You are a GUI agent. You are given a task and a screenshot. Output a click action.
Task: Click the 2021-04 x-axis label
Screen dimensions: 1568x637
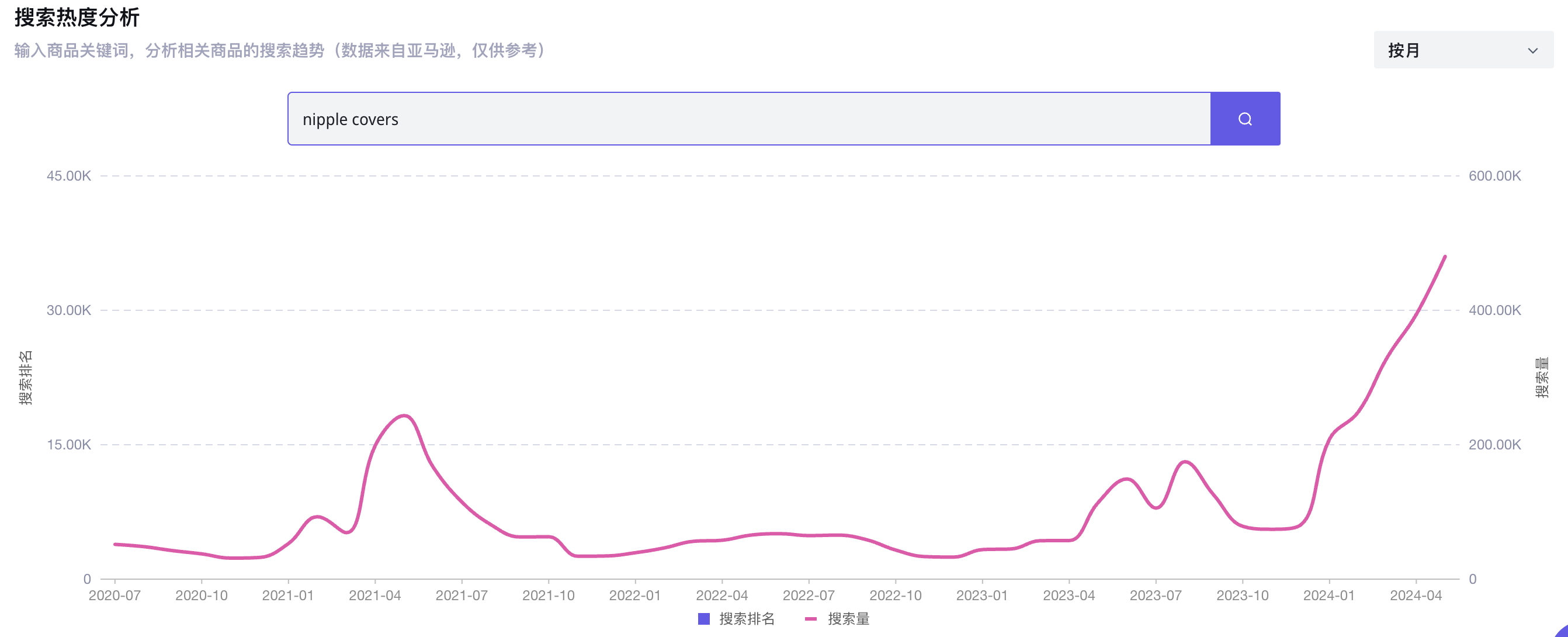(x=374, y=595)
